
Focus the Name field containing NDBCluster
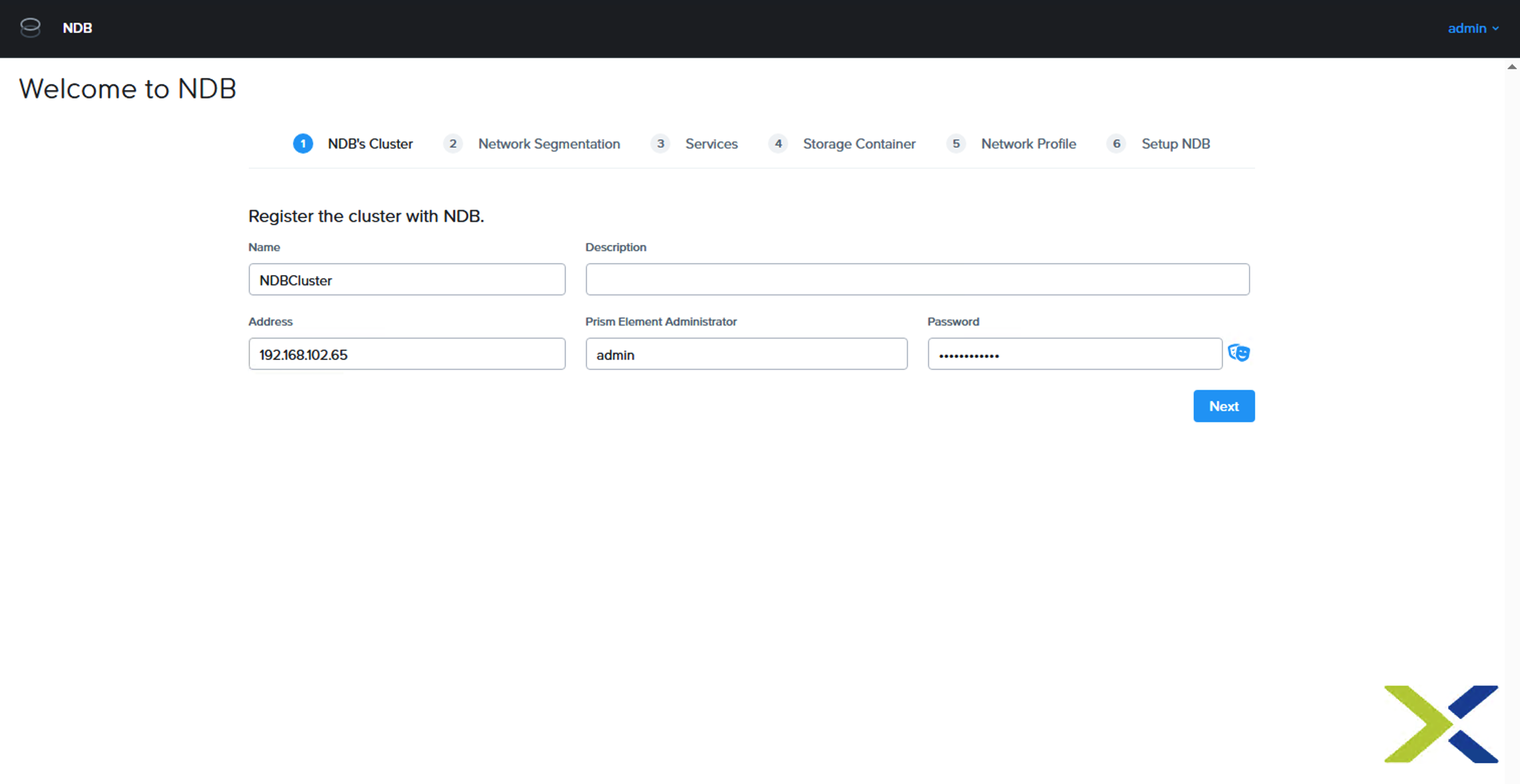tap(407, 280)
